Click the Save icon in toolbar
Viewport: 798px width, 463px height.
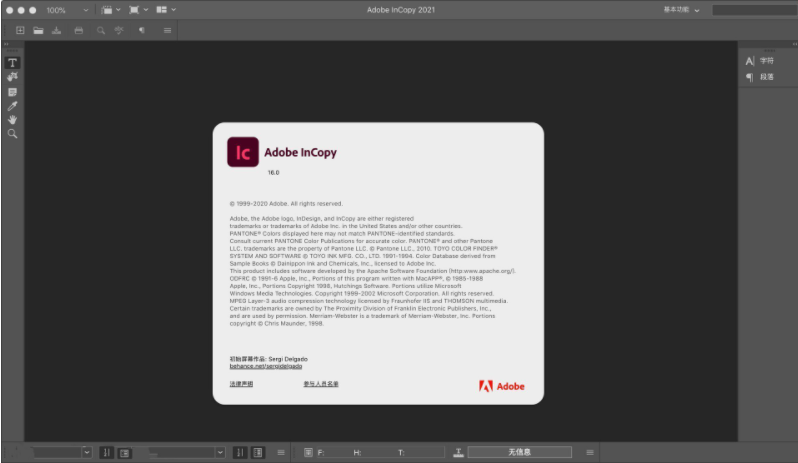pyautogui.click(x=56, y=30)
